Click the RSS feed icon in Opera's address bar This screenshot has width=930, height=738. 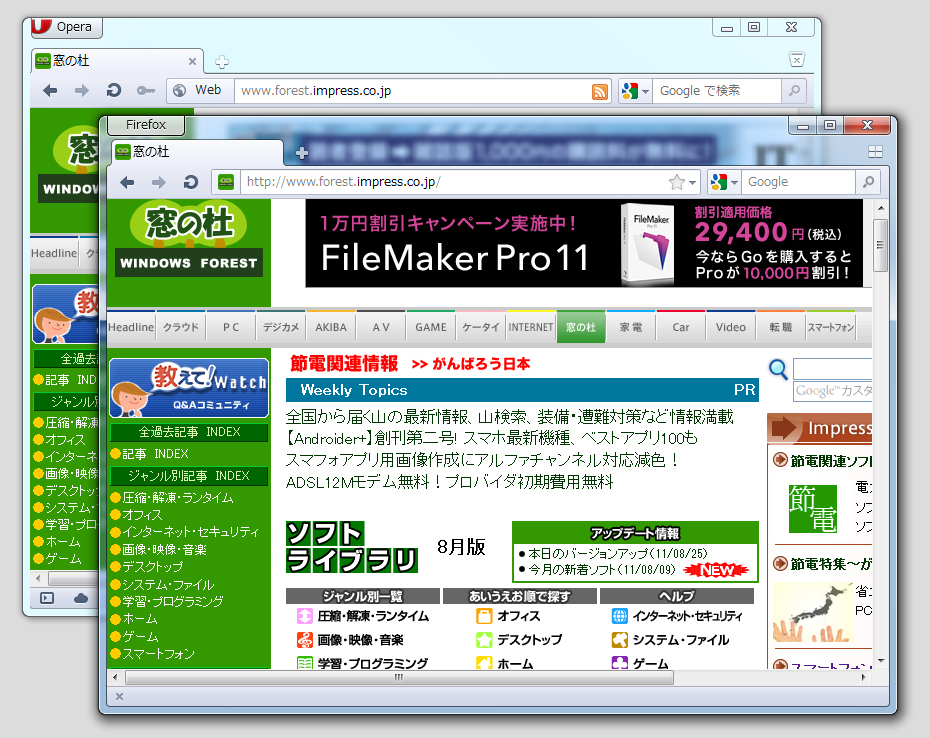pyautogui.click(x=599, y=91)
